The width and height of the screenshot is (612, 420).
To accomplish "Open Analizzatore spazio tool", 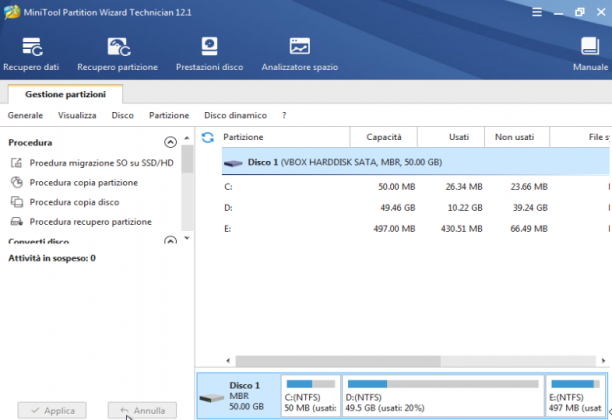I will point(300,54).
